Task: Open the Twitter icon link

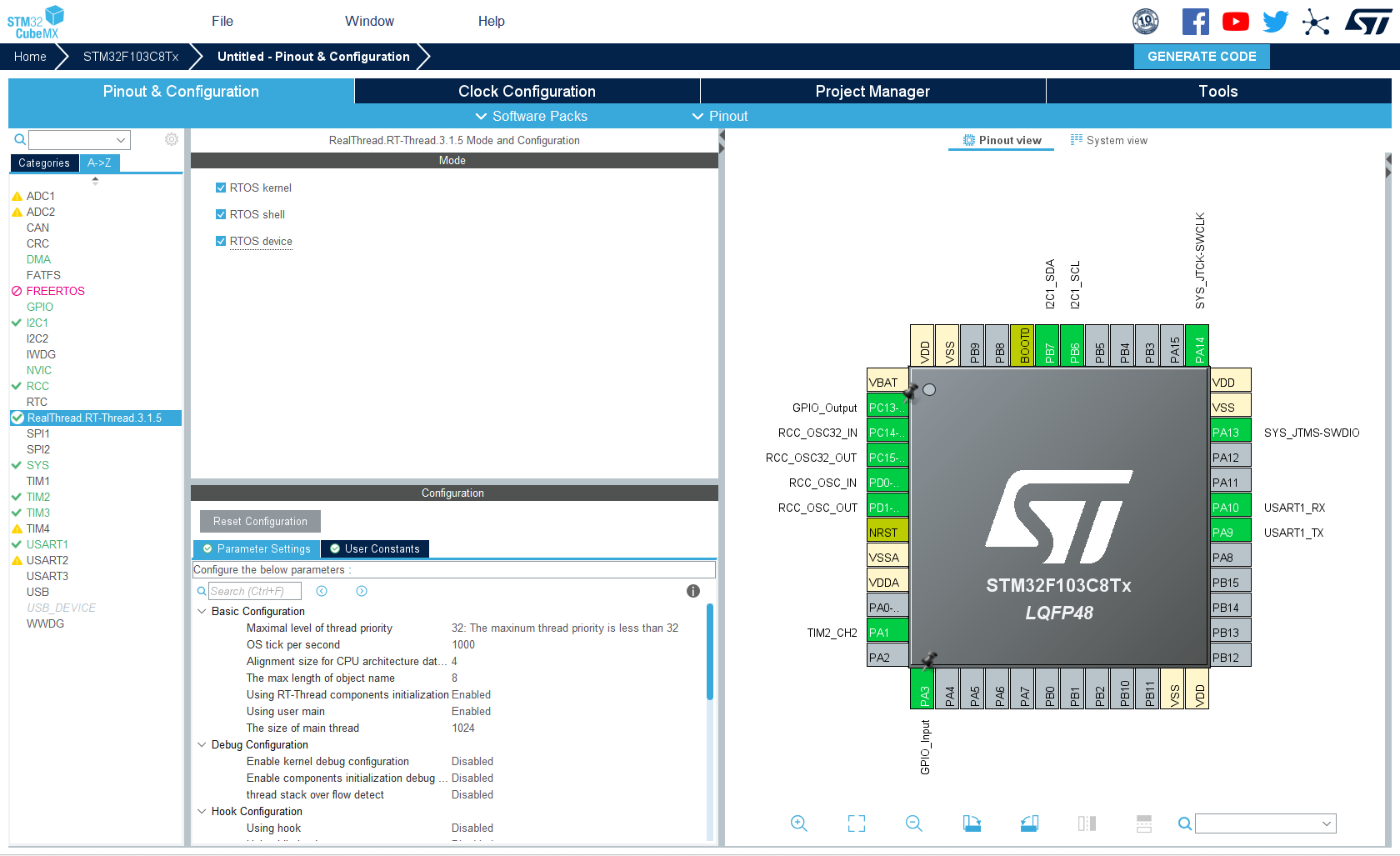Action: pyautogui.click(x=1275, y=22)
